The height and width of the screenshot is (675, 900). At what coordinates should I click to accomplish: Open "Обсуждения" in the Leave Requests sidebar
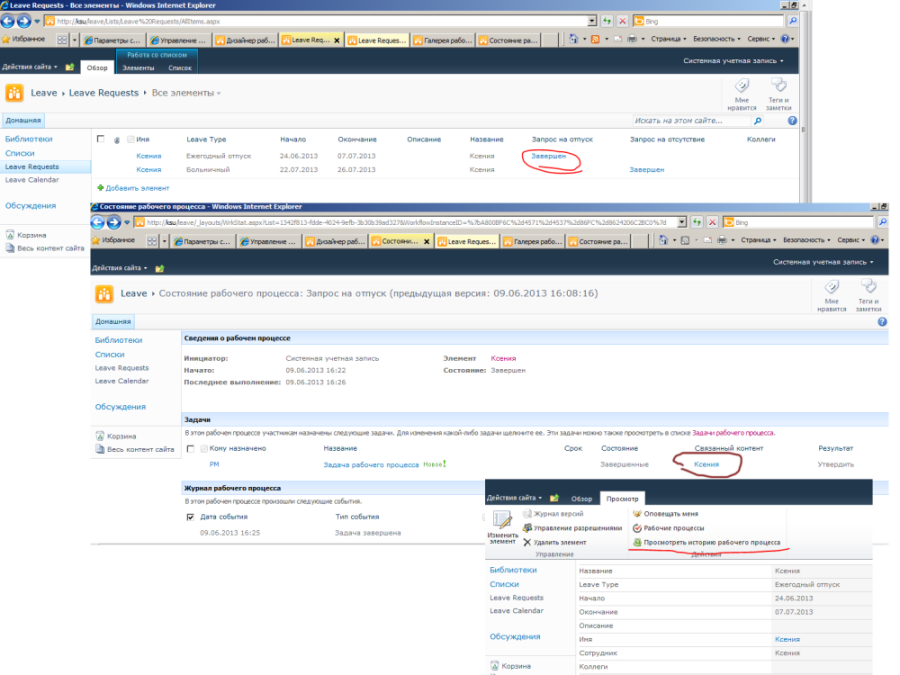coord(30,205)
